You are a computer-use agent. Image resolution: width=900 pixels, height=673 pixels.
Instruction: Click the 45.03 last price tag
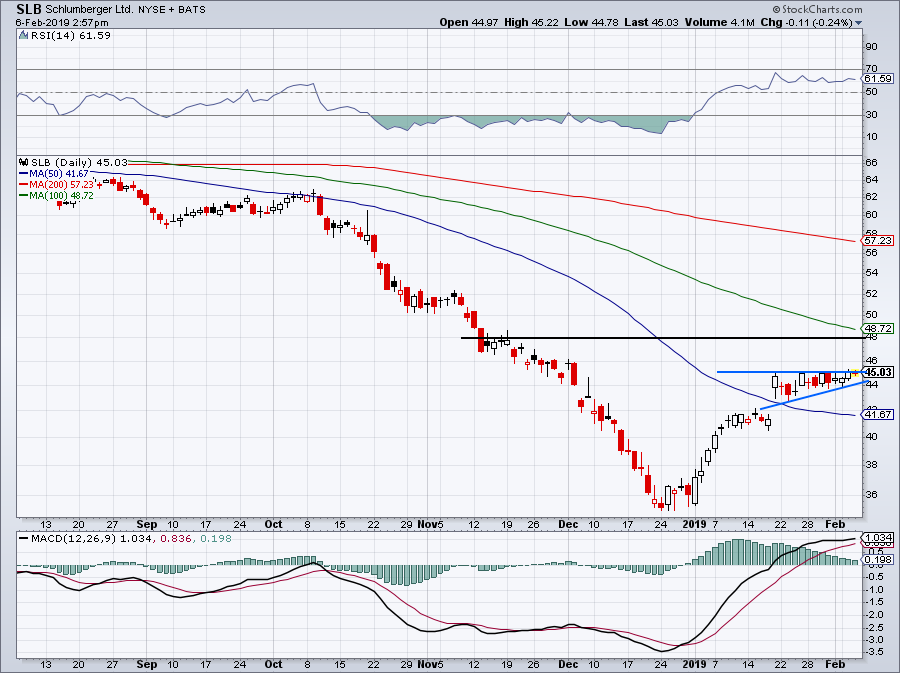pos(877,372)
